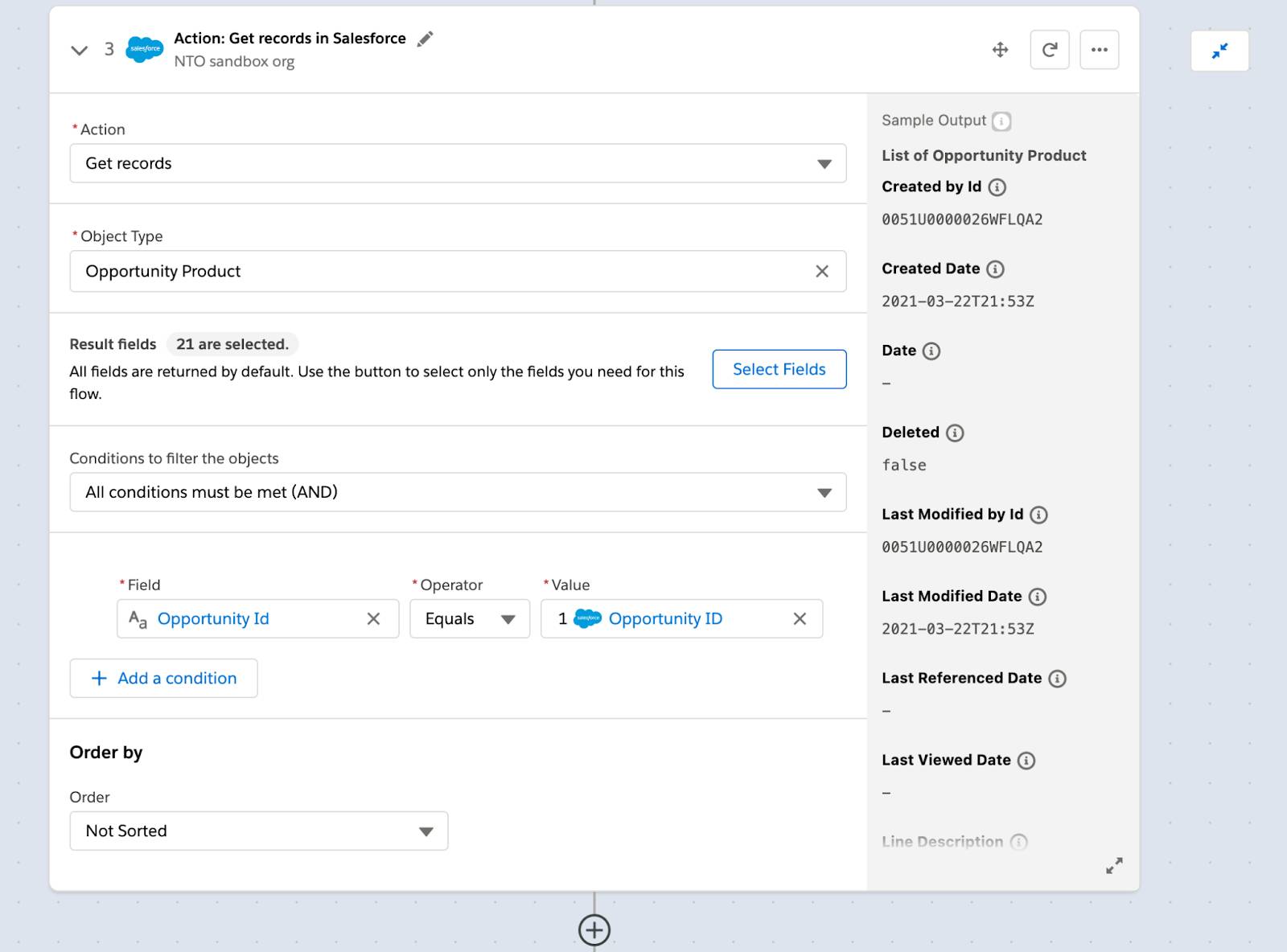The height and width of the screenshot is (952, 1287).
Task: Click info icon beside Last Modified Date
Action: point(1038,597)
